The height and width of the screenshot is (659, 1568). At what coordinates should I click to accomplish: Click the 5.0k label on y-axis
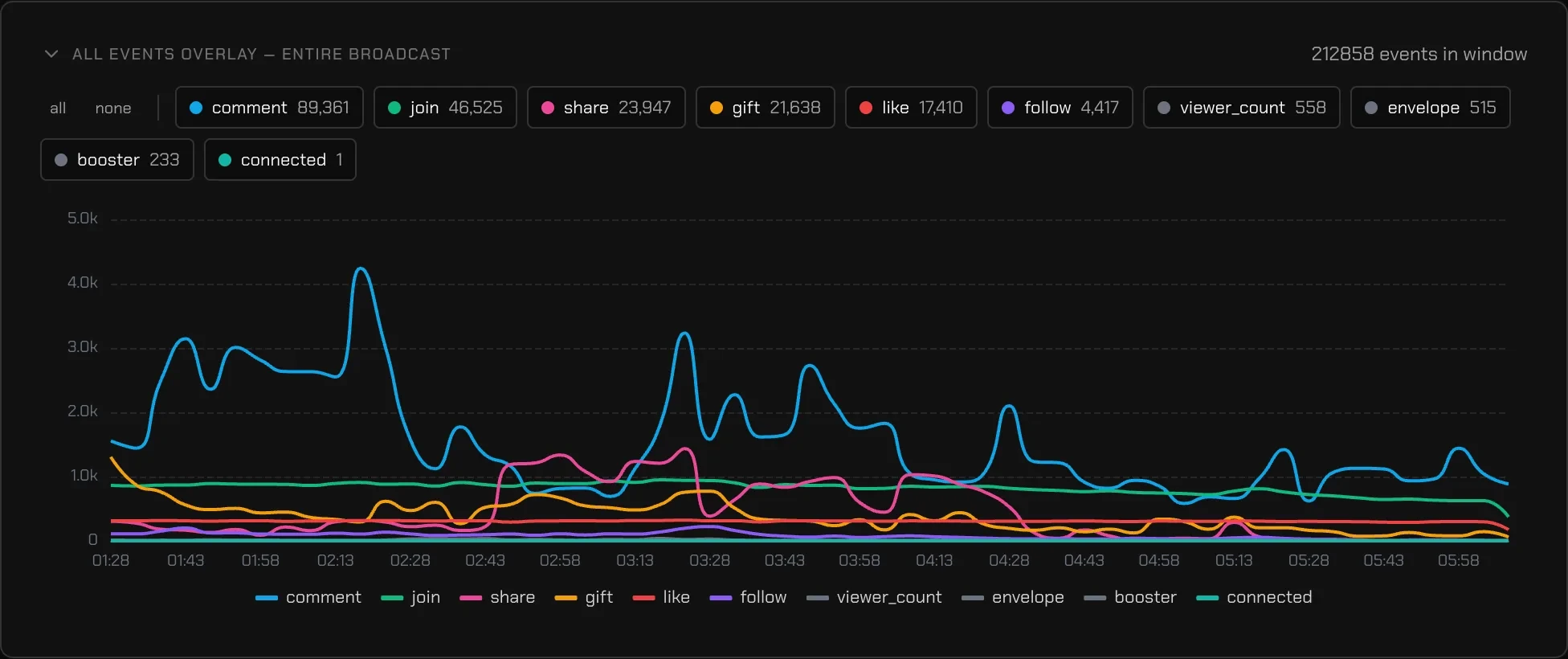(x=83, y=219)
